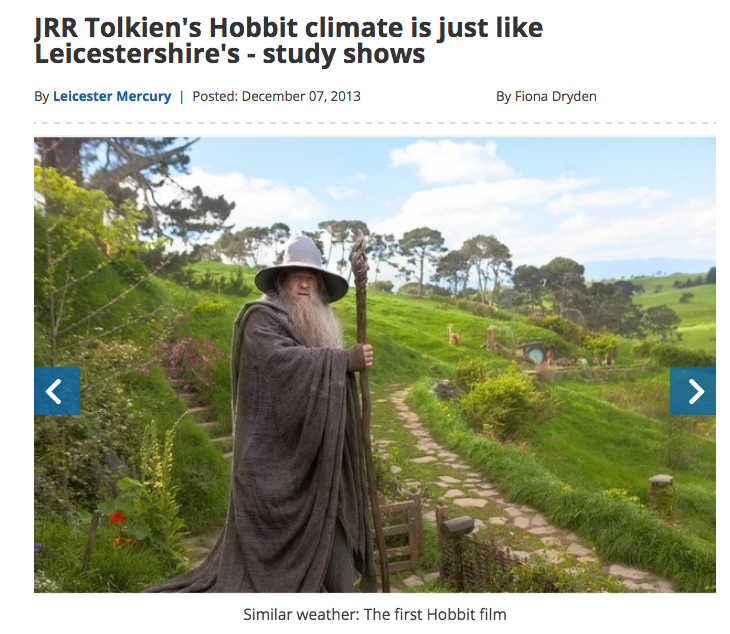Click the article headline about Hobbit climate
The image size is (730, 634).
(289, 40)
